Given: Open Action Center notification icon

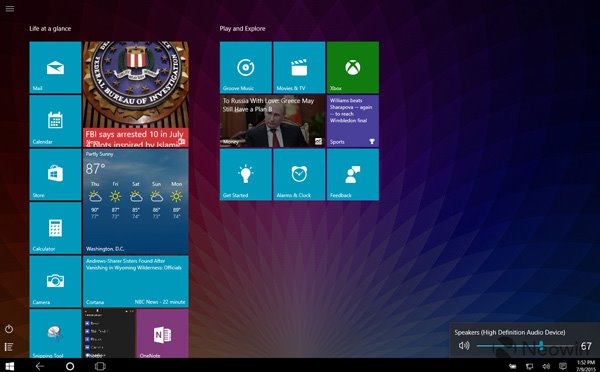Looking at the screenshot, I should [x=563, y=367].
